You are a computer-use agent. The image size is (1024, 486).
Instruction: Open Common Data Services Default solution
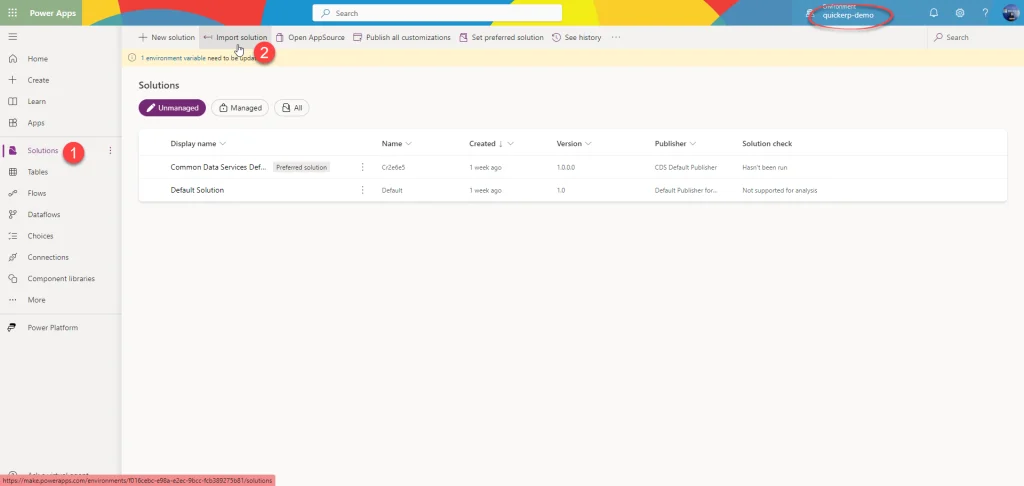[x=218, y=167]
